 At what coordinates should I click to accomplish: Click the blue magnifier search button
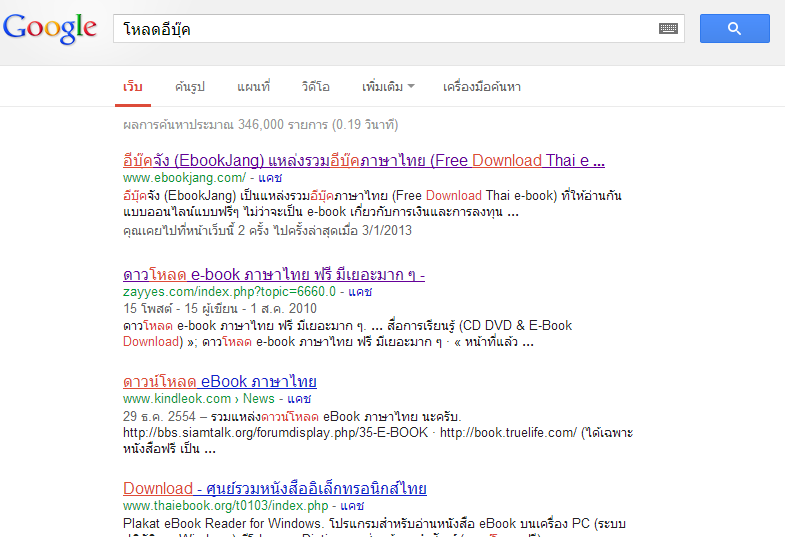point(734,29)
